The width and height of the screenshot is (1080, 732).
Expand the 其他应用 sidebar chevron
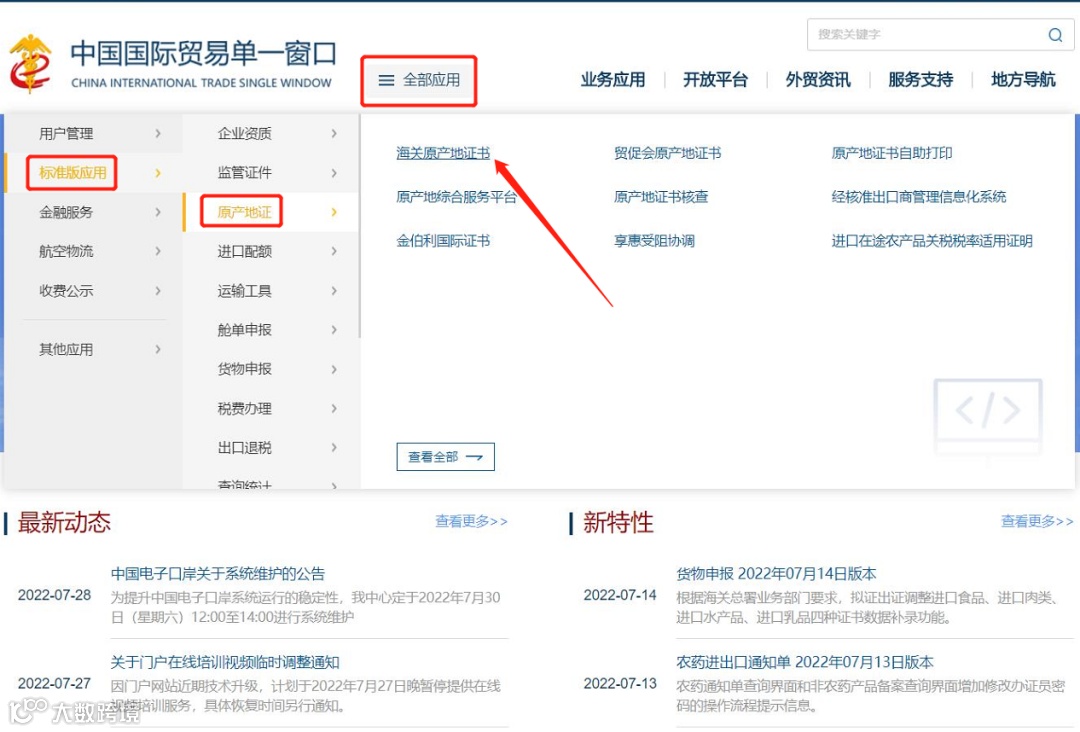(x=160, y=350)
